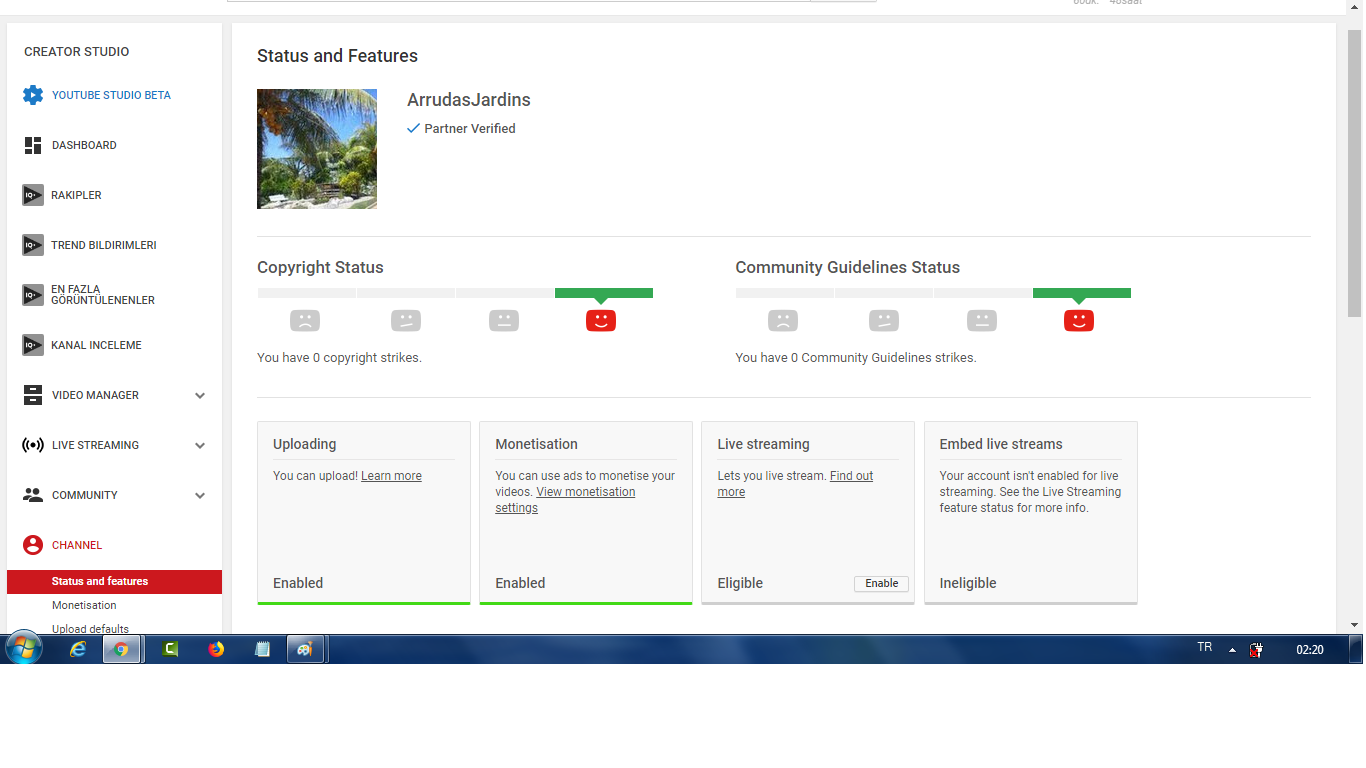Open the notepad taskbar icon
The height and width of the screenshot is (768, 1366).
click(262, 649)
